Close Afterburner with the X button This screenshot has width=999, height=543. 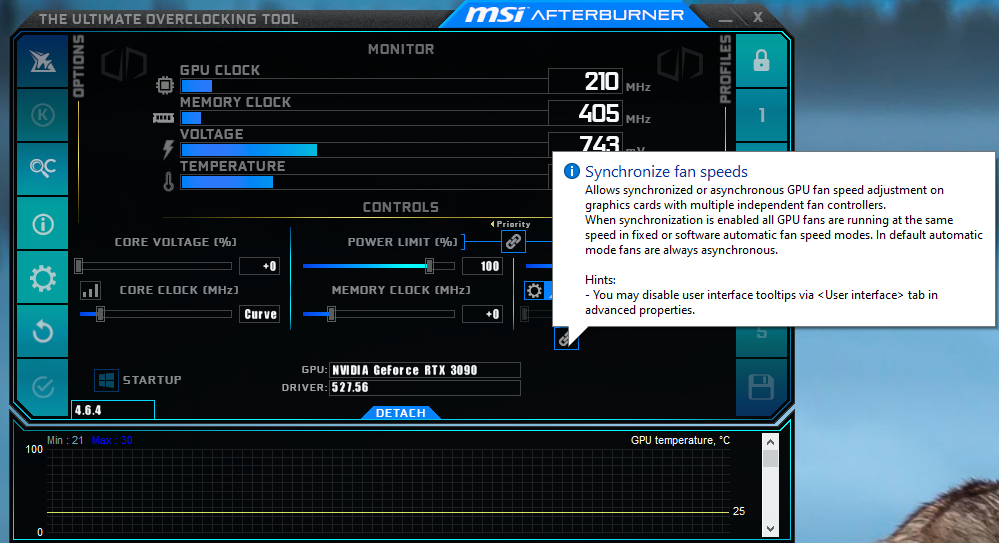758,17
